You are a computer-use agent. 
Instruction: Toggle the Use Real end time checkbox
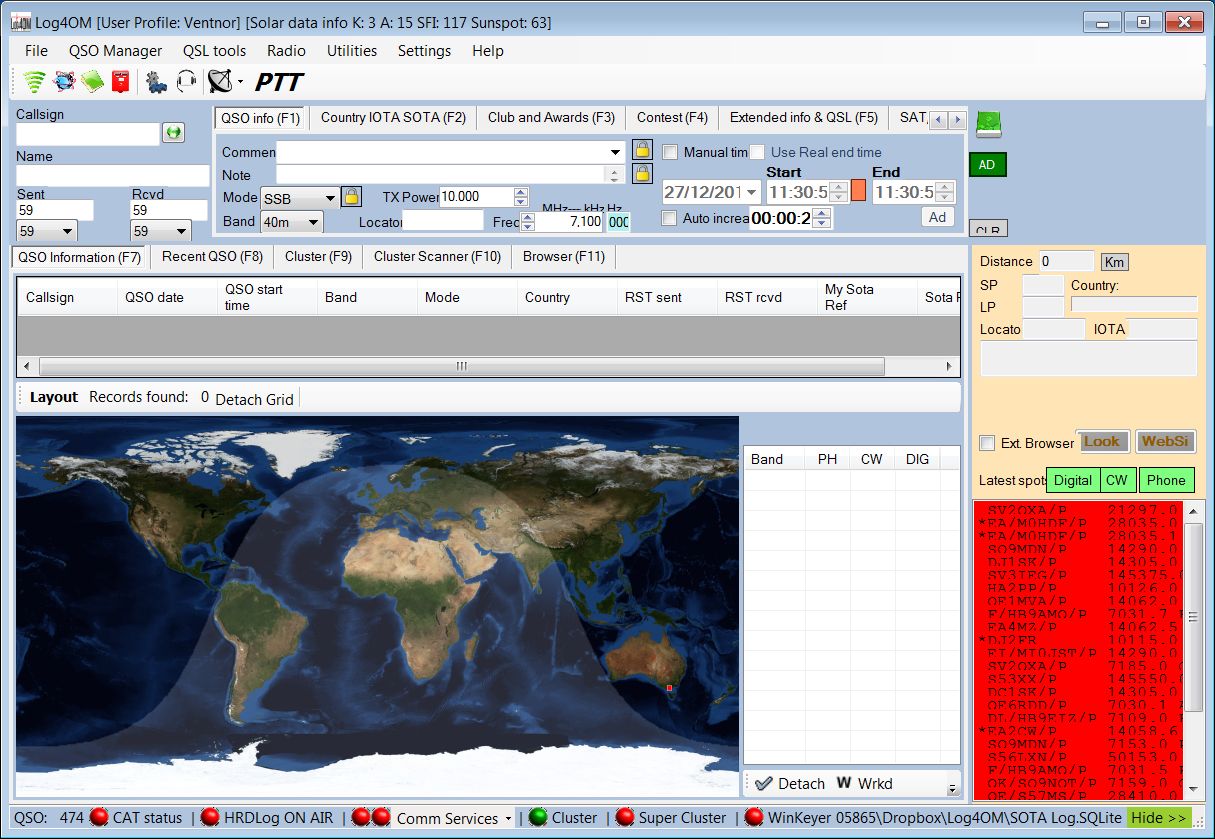pos(757,152)
